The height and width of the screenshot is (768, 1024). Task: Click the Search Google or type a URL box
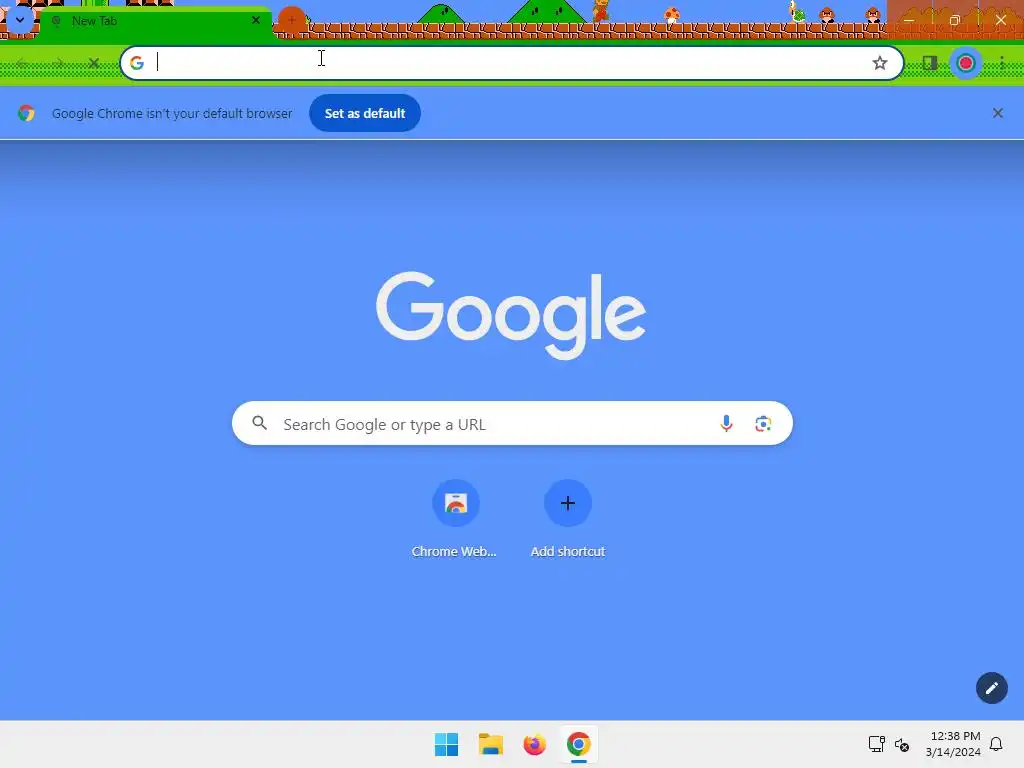point(512,424)
